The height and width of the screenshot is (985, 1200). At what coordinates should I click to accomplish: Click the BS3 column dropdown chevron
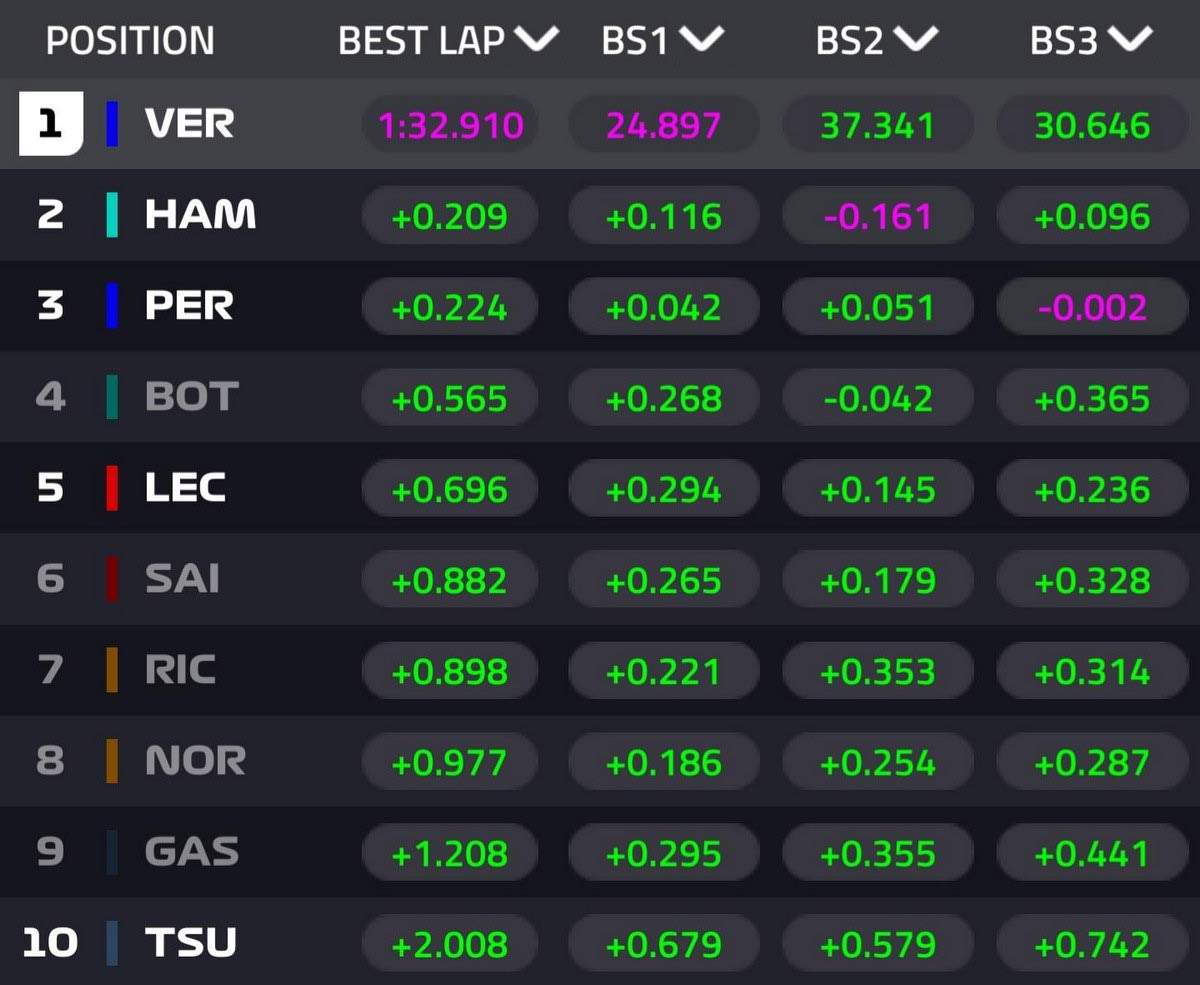[1130, 40]
